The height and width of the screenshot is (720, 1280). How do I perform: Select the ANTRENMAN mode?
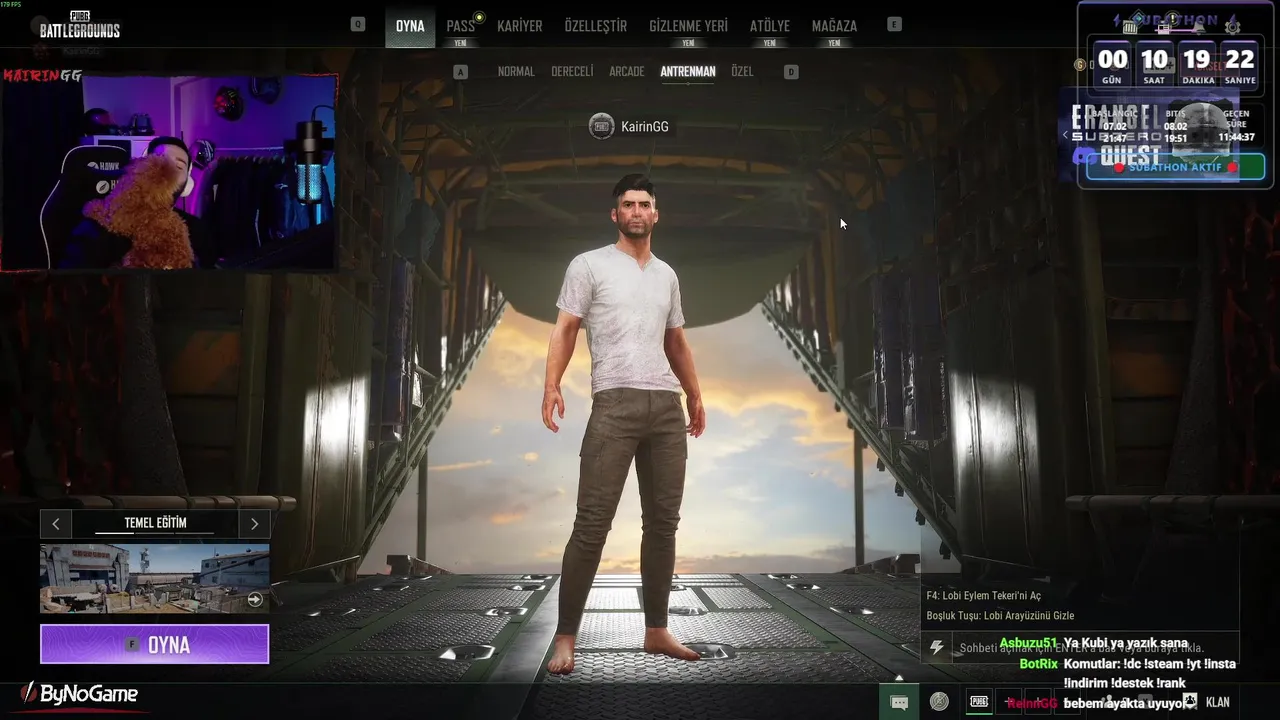[688, 72]
